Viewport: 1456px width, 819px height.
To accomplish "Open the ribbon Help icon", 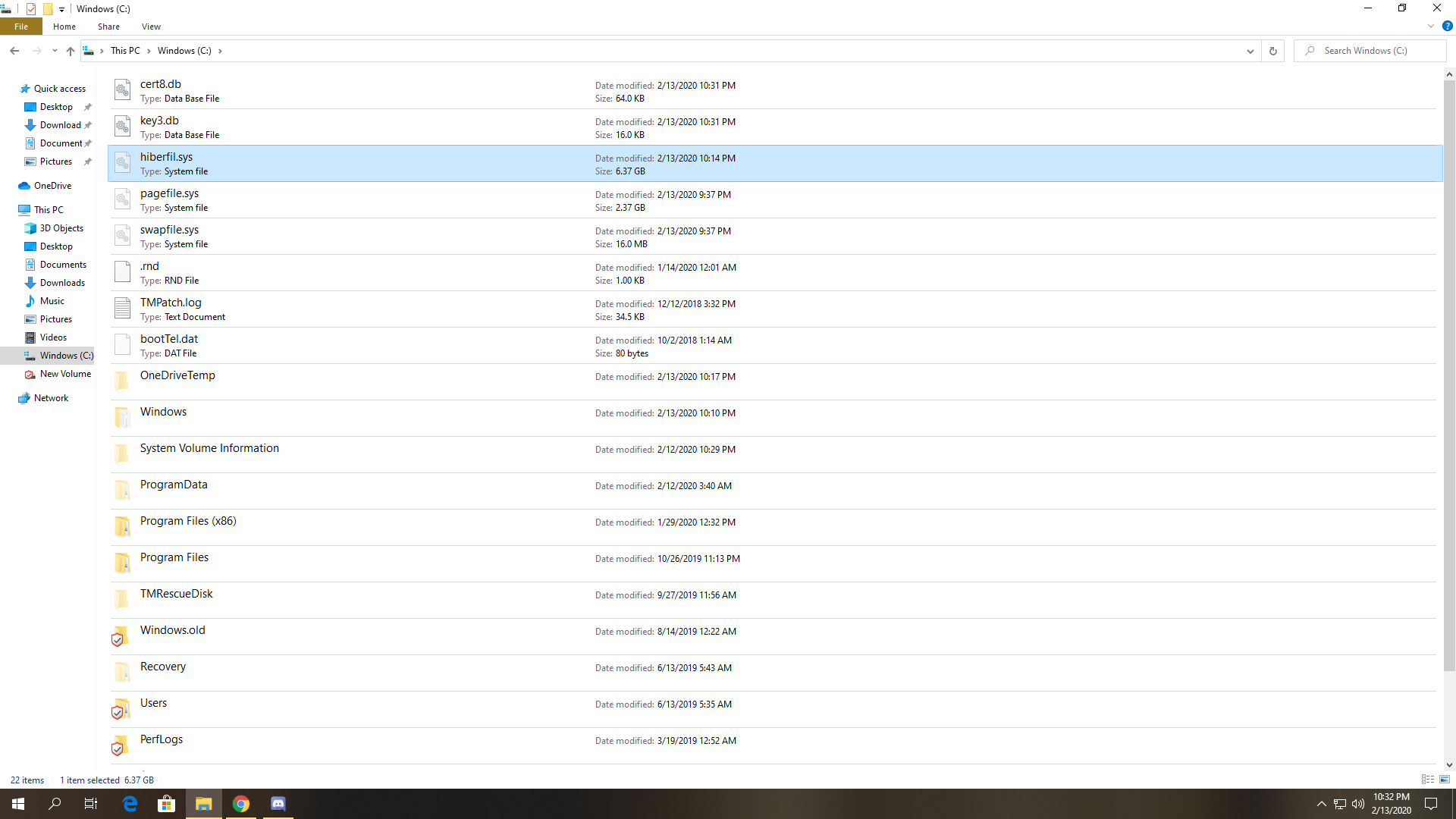I will (x=1447, y=26).
